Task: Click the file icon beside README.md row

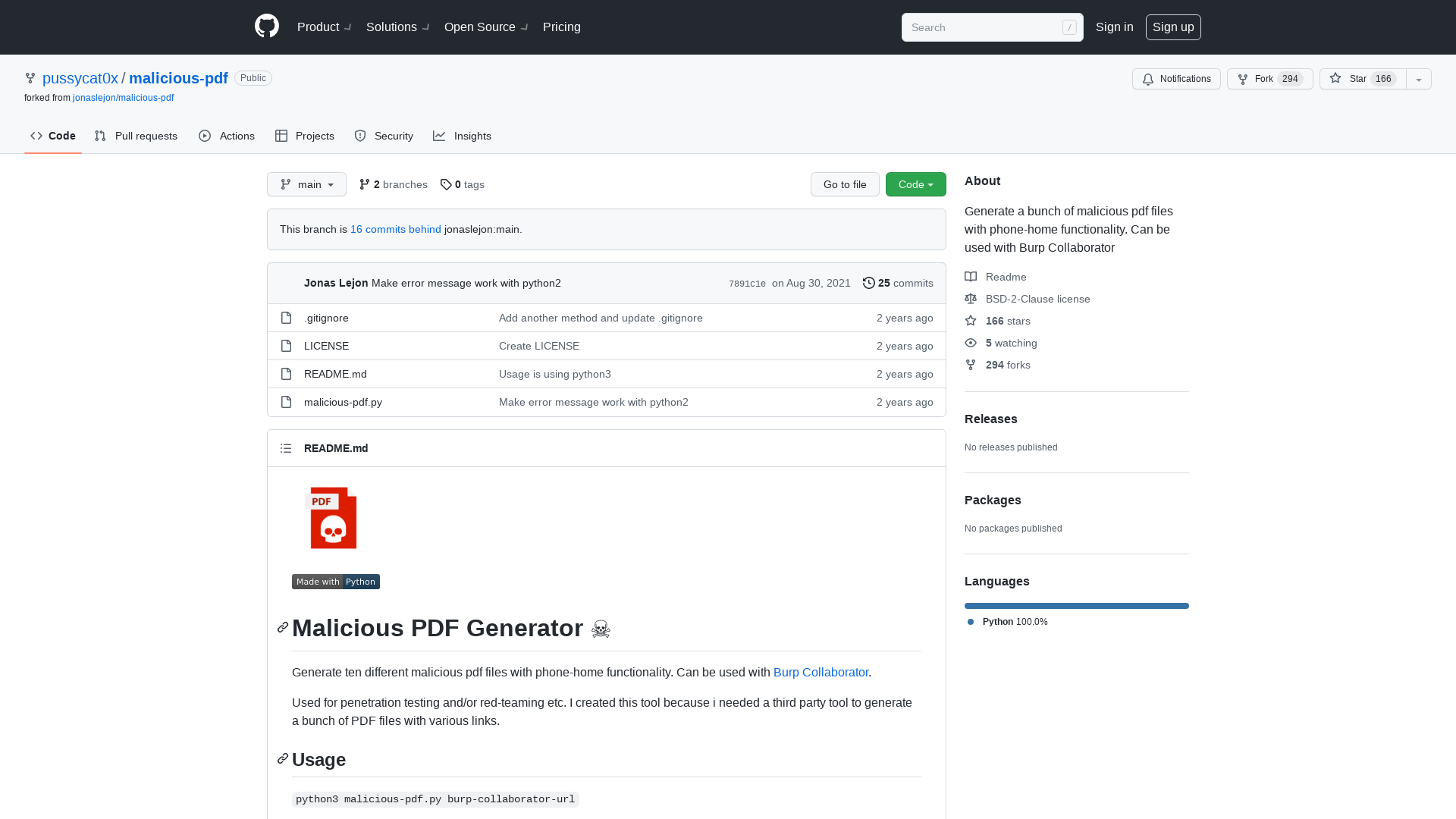Action: coord(286,374)
